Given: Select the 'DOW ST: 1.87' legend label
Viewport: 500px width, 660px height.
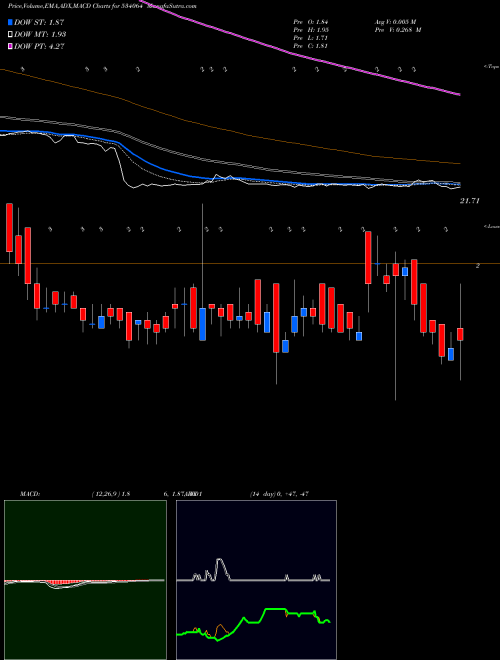Looking at the screenshot, I should 39,22.
